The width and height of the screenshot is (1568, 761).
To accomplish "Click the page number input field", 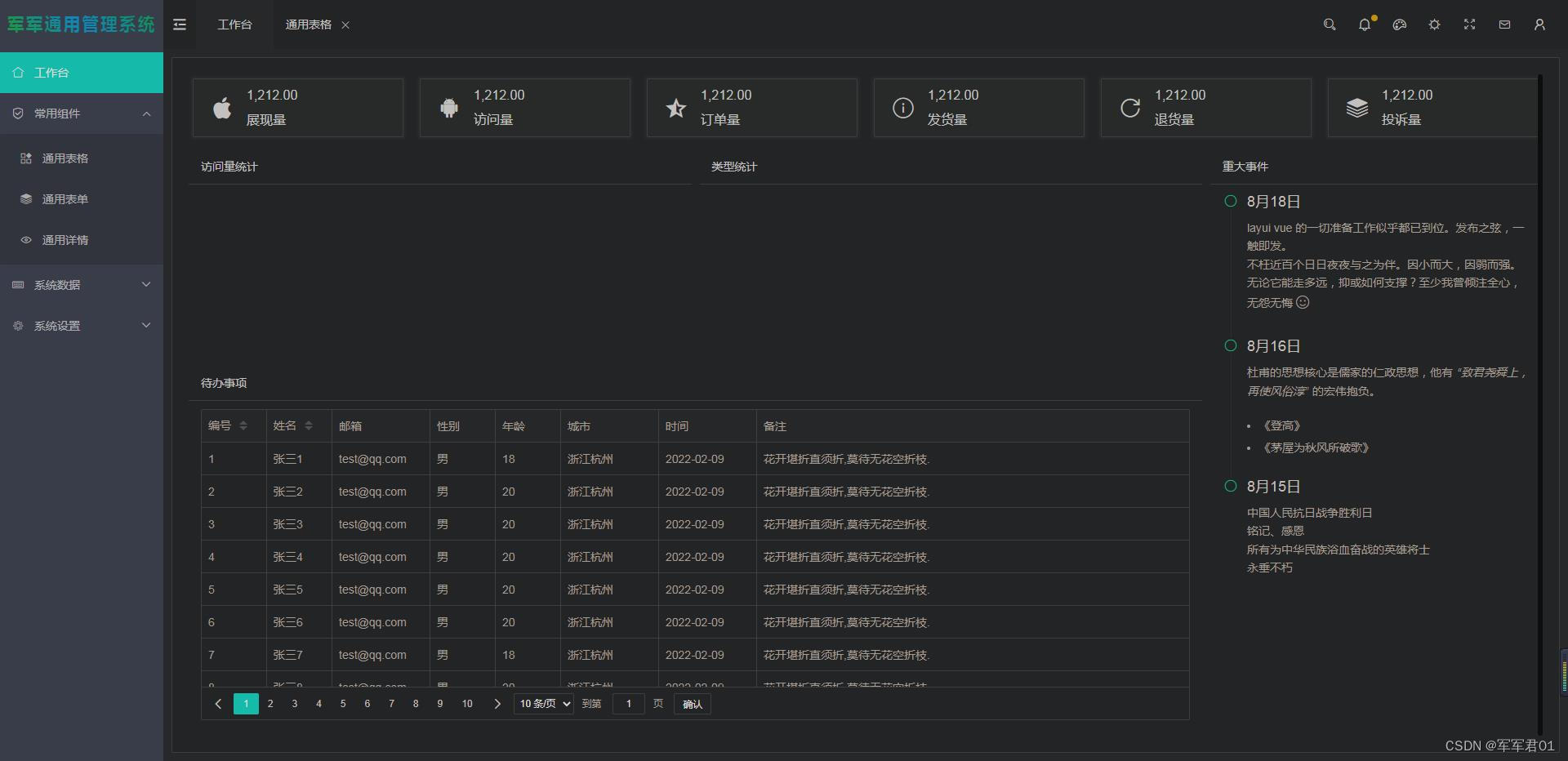I will [x=629, y=704].
